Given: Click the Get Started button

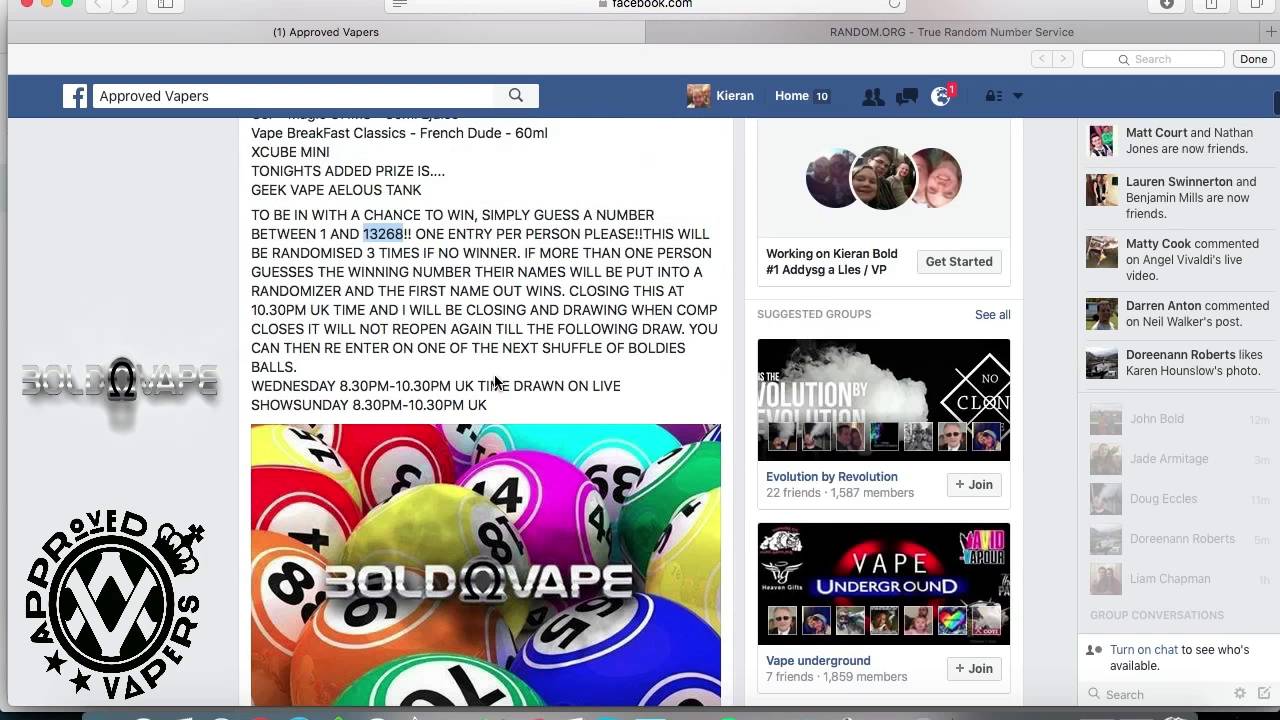Looking at the screenshot, I should coord(959,262).
